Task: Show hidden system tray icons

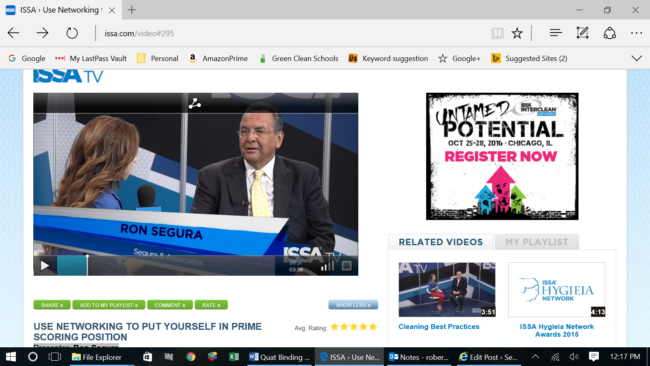Action: 535,357
